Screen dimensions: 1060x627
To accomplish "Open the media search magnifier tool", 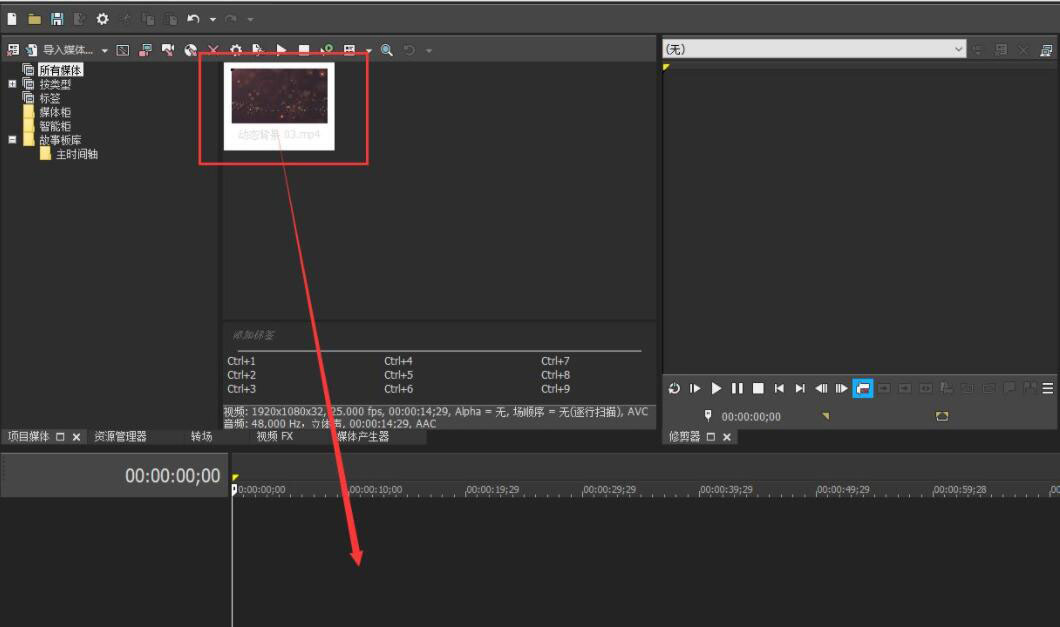I will click(385, 48).
